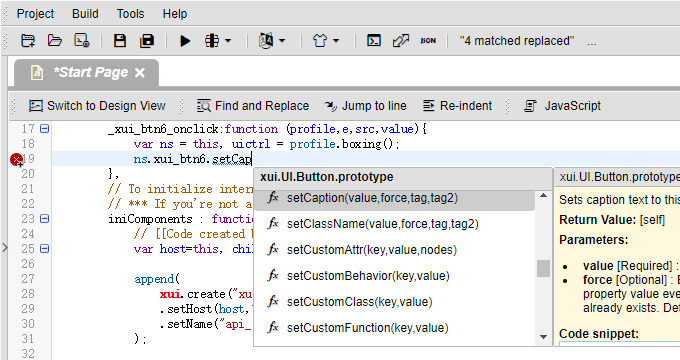Click the fx icon beside setCaption

click(273, 198)
